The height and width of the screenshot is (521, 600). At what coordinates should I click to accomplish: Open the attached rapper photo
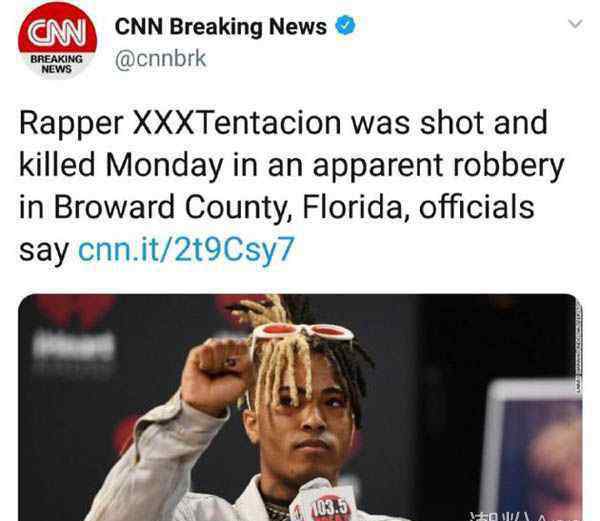tap(300, 407)
